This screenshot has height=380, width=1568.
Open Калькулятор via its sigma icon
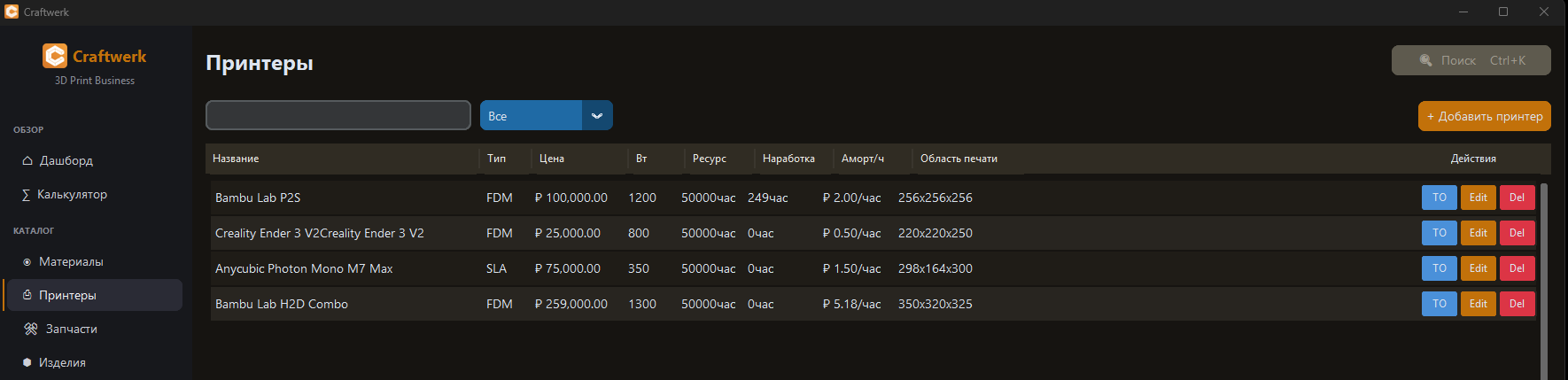coord(26,195)
